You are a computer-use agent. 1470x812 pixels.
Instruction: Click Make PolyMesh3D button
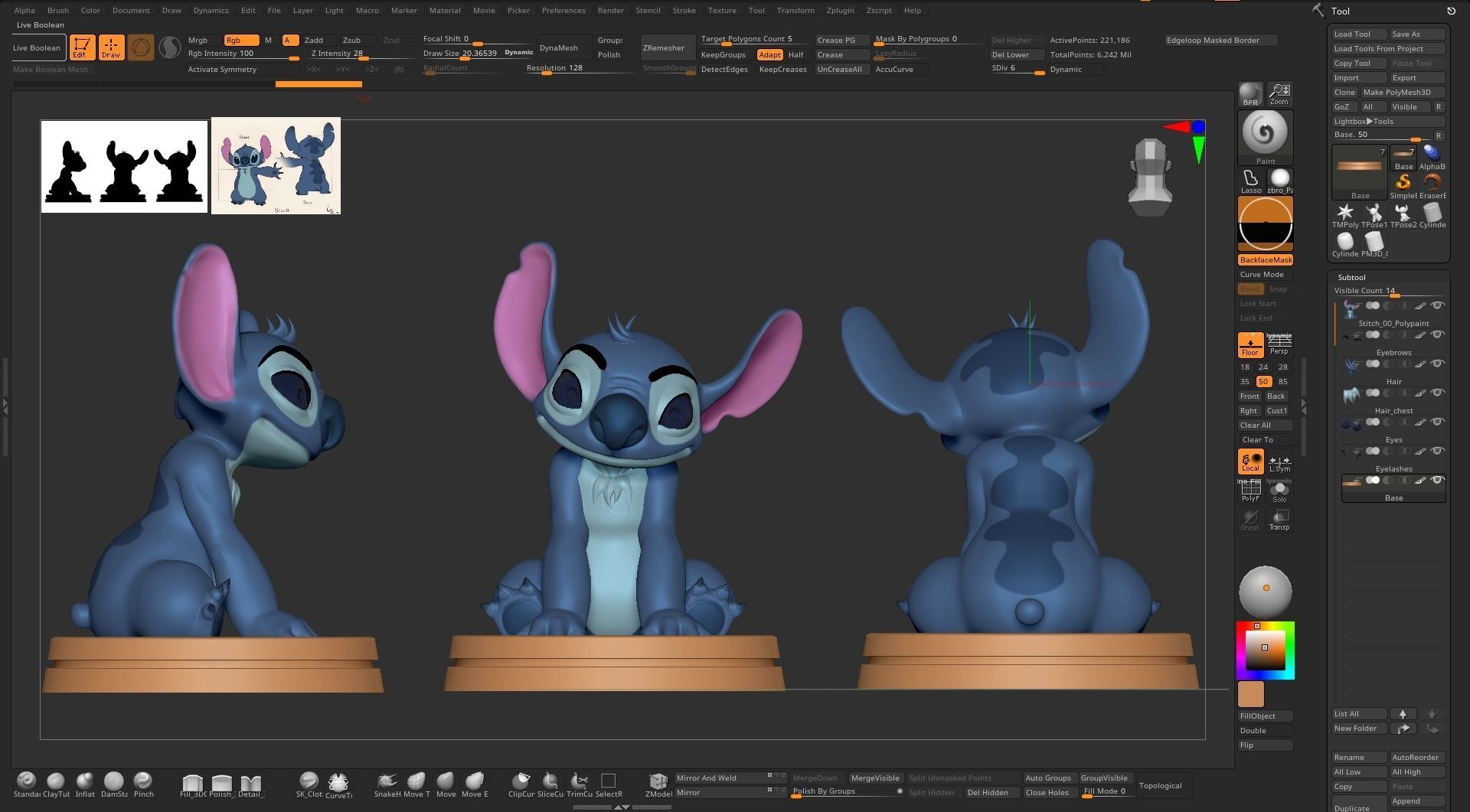coord(1403,92)
